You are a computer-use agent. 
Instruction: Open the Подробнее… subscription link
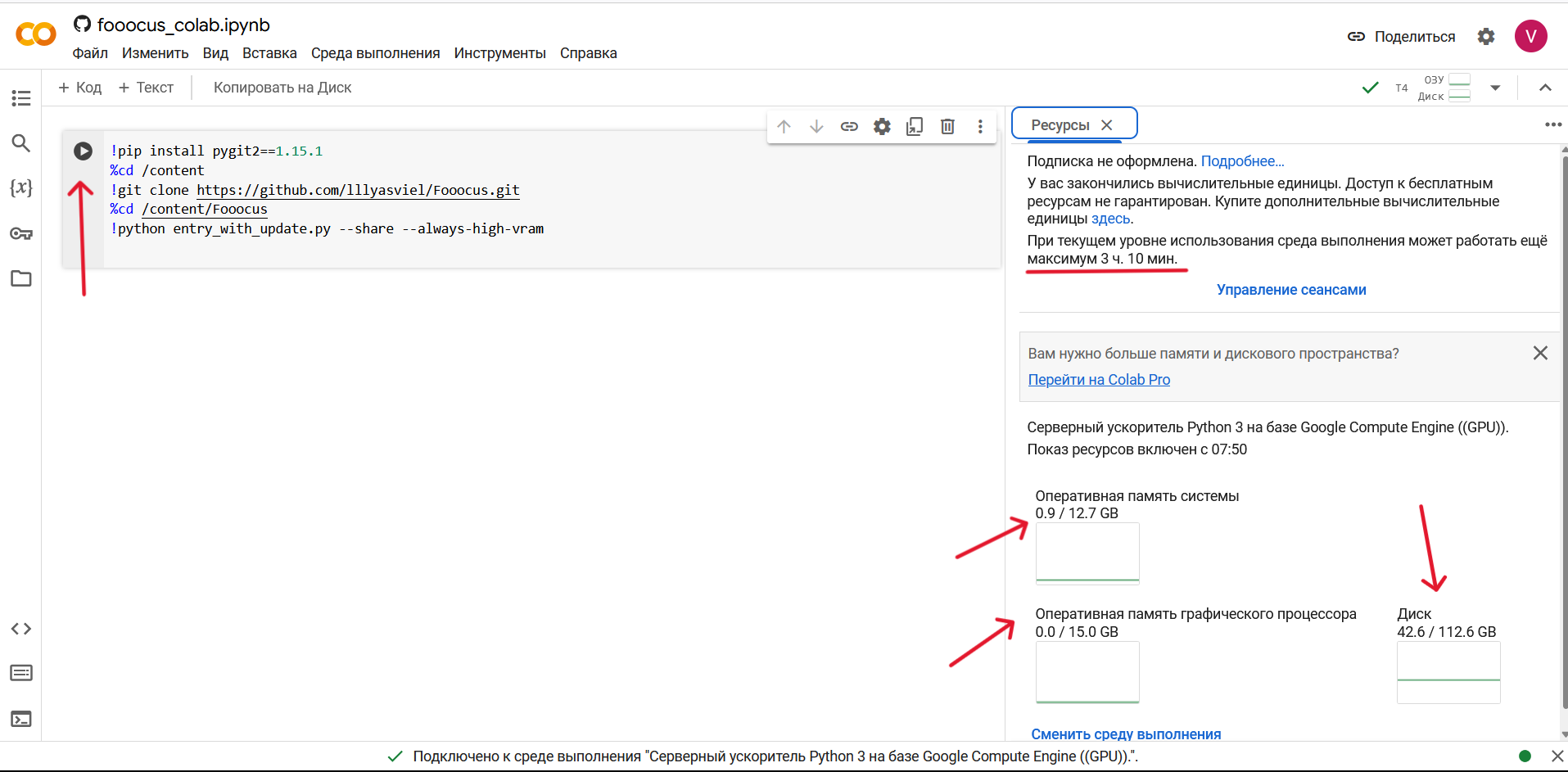pyautogui.click(x=1242, y=161)
